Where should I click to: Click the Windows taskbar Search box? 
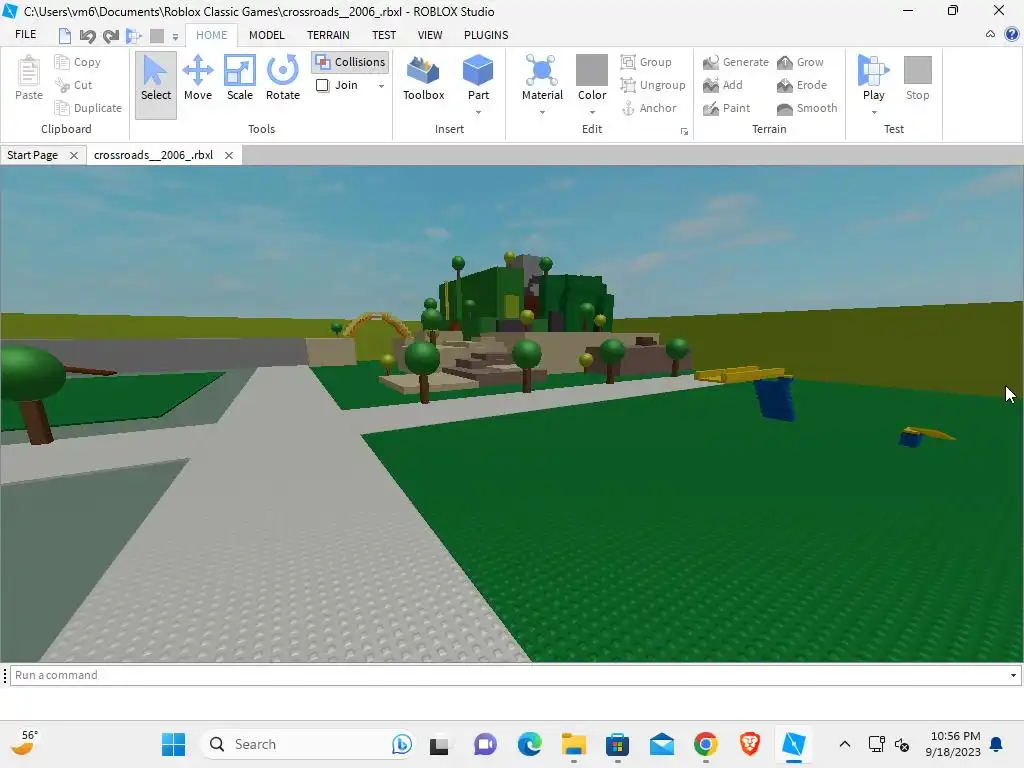click(307, 744)
